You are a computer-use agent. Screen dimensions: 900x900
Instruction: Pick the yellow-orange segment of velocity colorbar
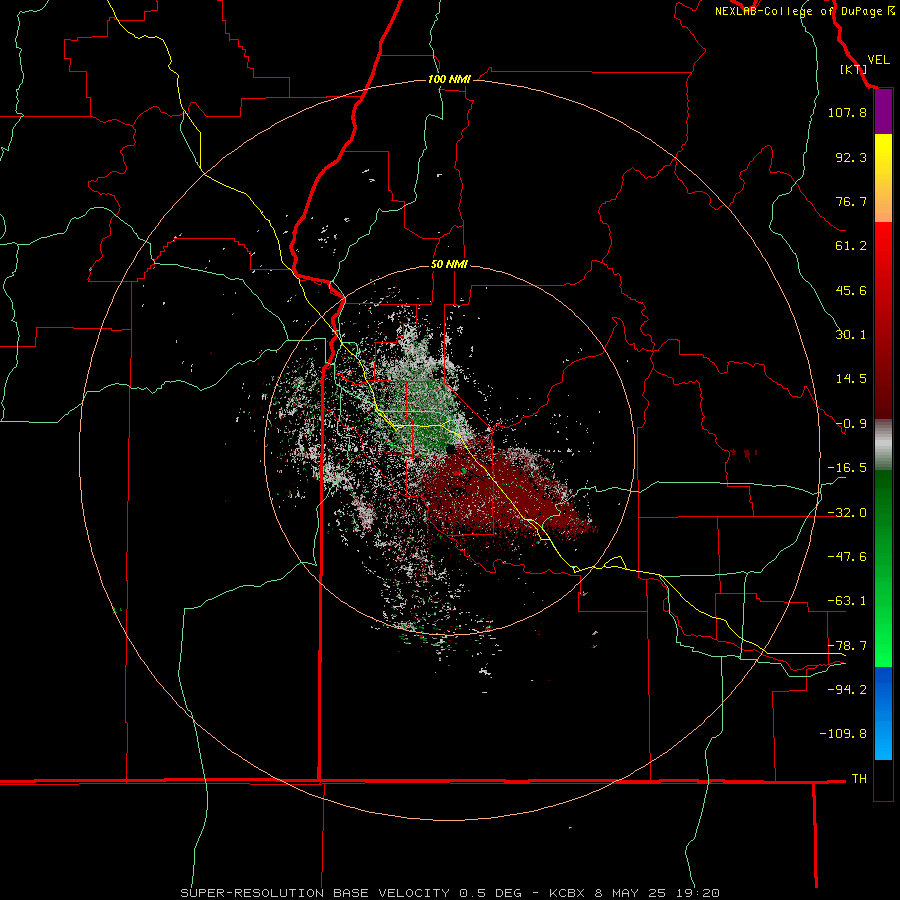tap(883, 178)
